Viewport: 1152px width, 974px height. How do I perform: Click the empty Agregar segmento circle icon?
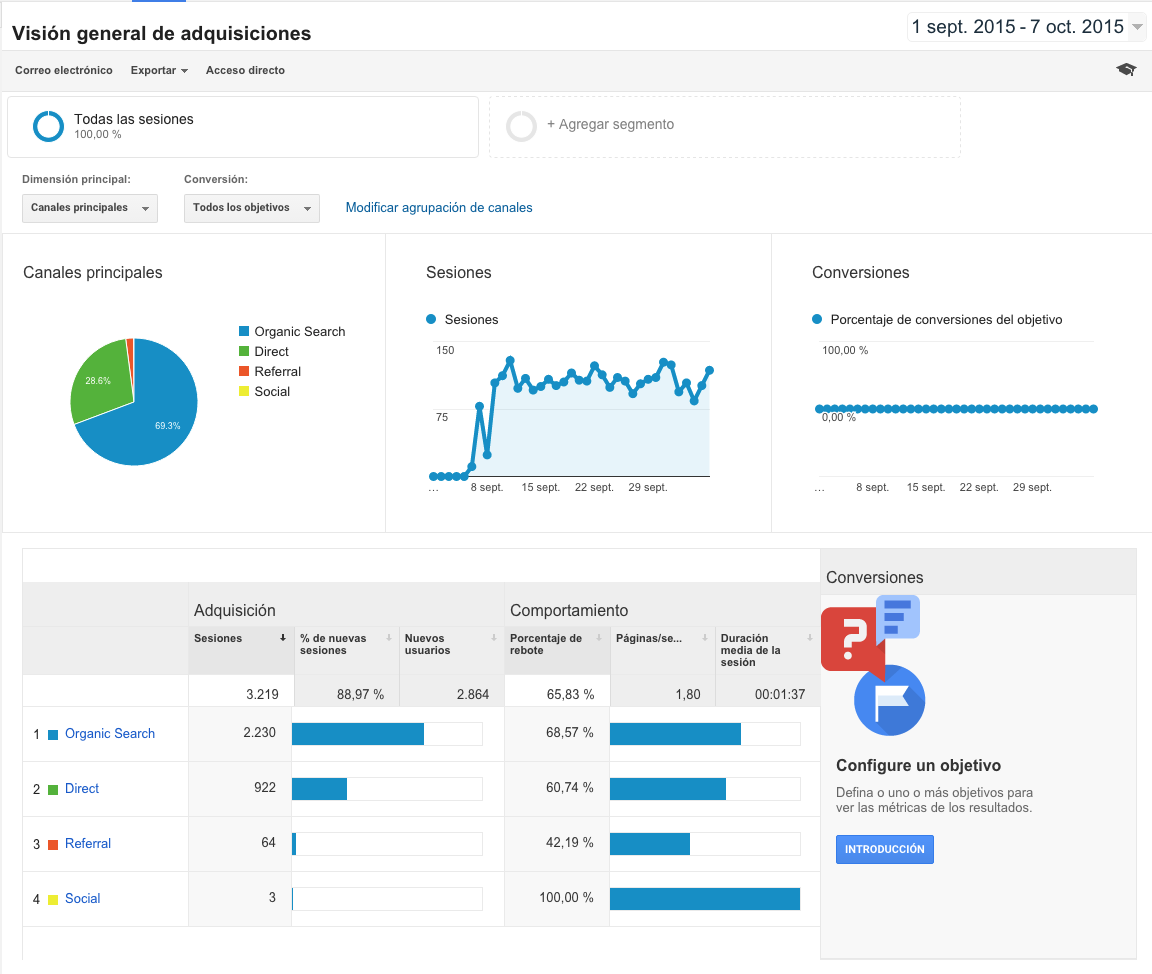[x=522, y=126]
